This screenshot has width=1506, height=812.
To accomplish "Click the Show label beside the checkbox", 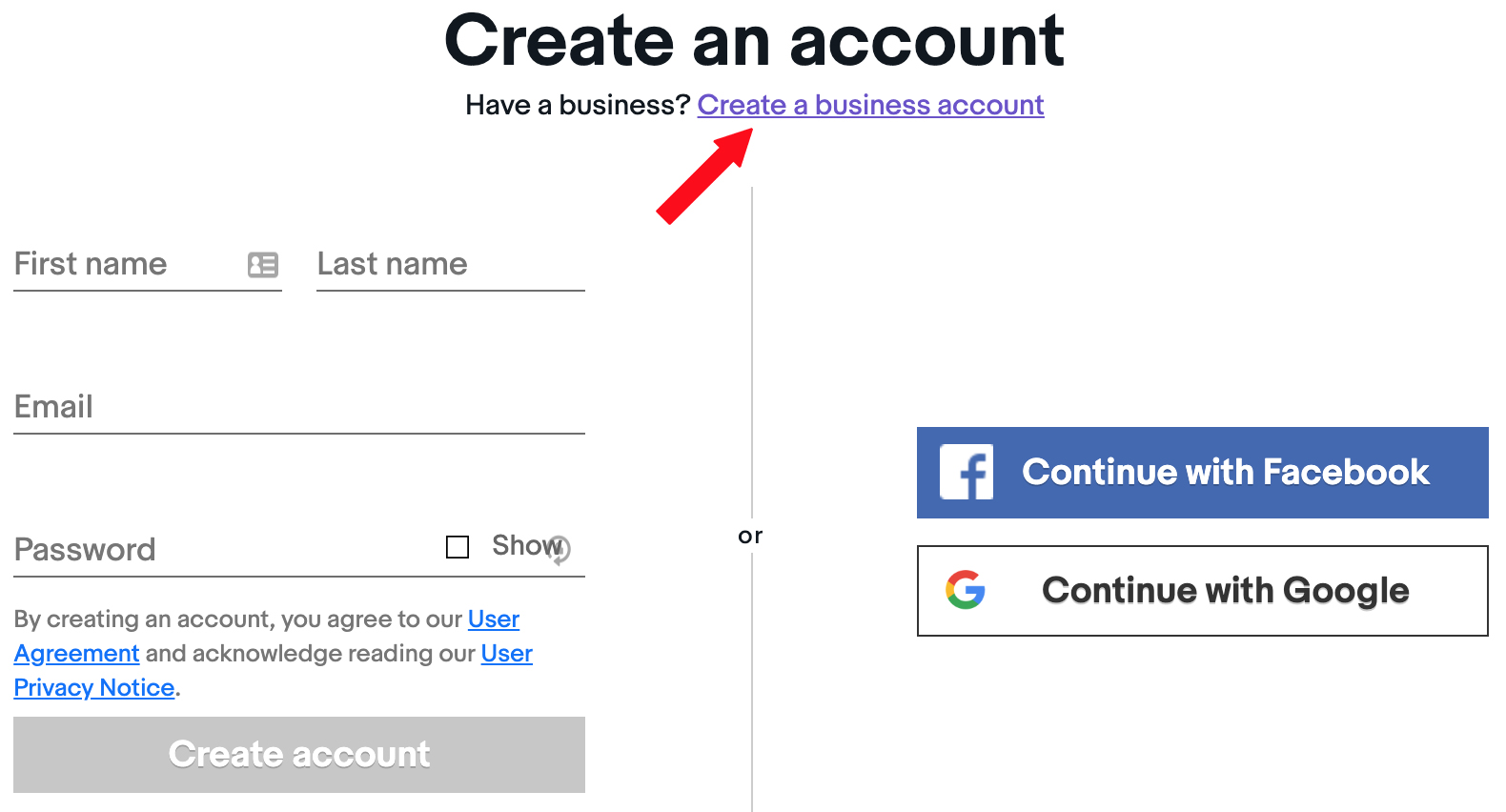I will point(526,545).
